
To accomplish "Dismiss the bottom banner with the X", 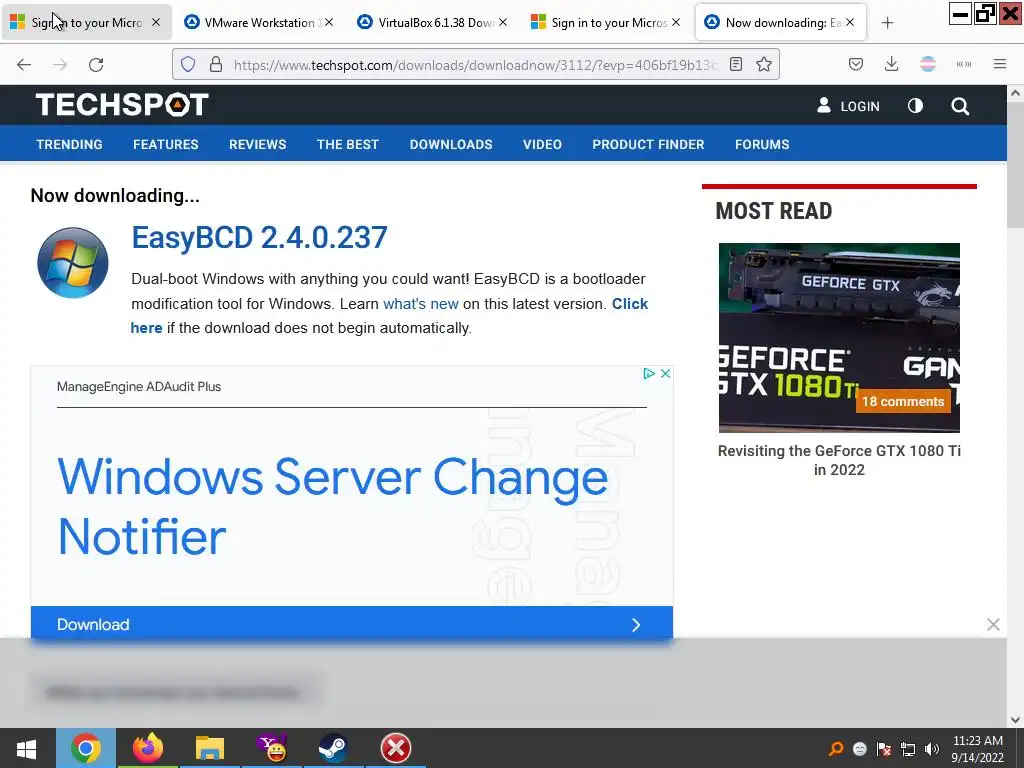I will [993, 625].
